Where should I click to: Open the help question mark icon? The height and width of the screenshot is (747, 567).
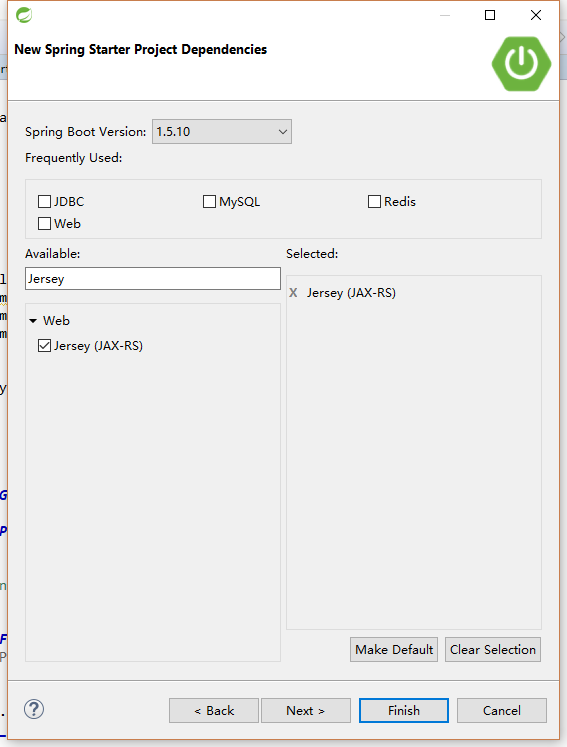pos(34,709)
